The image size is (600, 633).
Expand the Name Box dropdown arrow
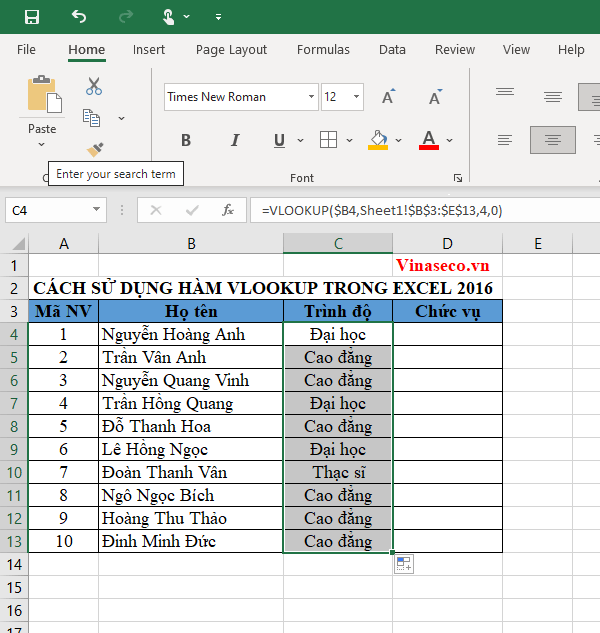click(97, 210)
